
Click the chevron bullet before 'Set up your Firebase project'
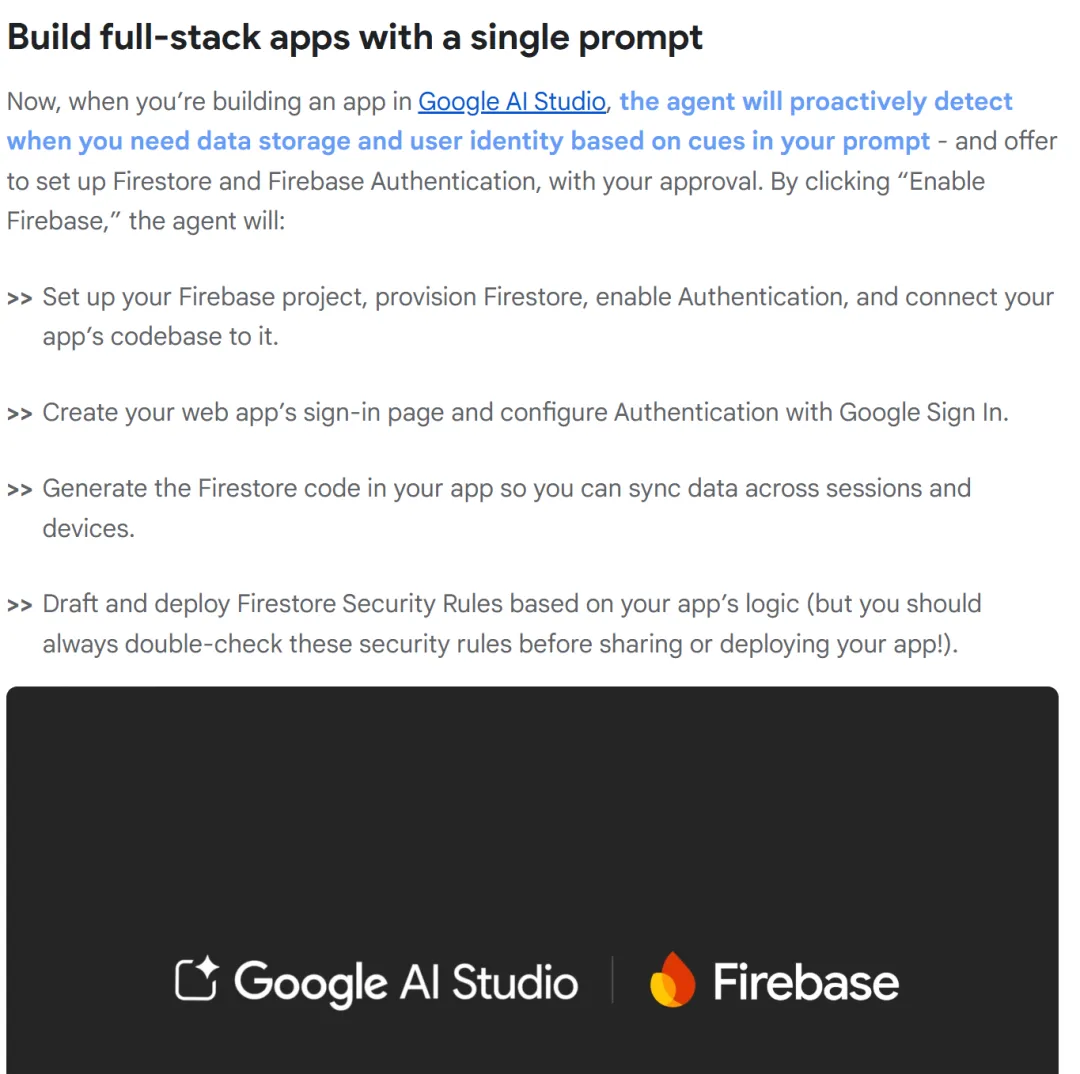(19, 298)
